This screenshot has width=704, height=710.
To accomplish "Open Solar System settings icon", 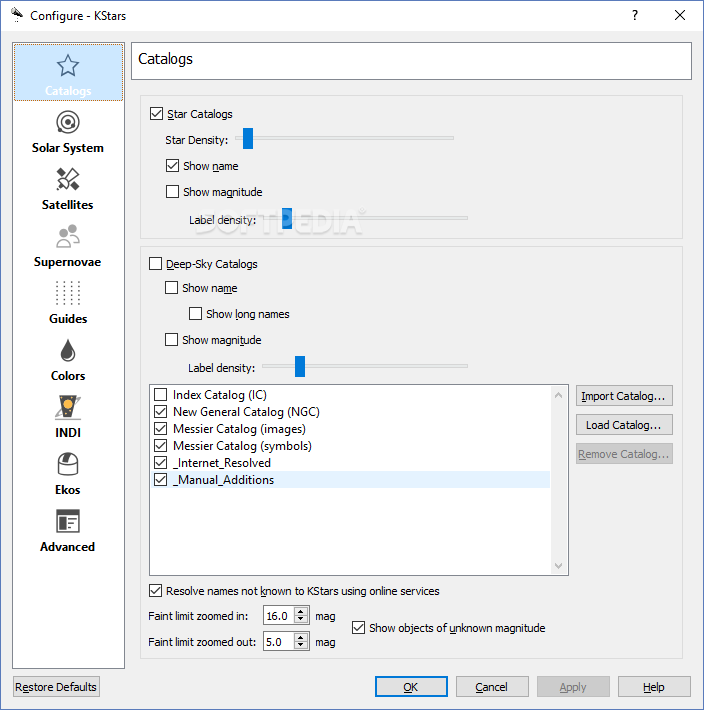I will (x=68, y=122).
